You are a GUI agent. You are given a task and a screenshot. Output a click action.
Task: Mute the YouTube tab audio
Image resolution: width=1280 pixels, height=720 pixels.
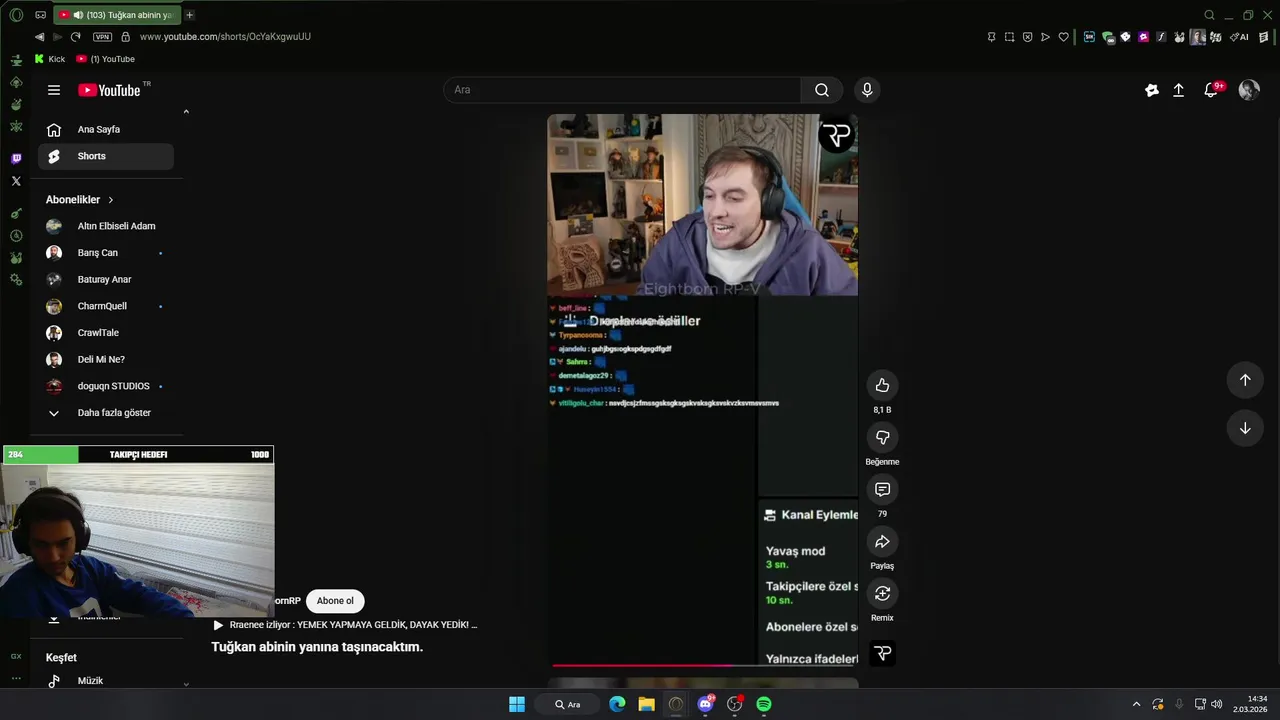[78, 15]
